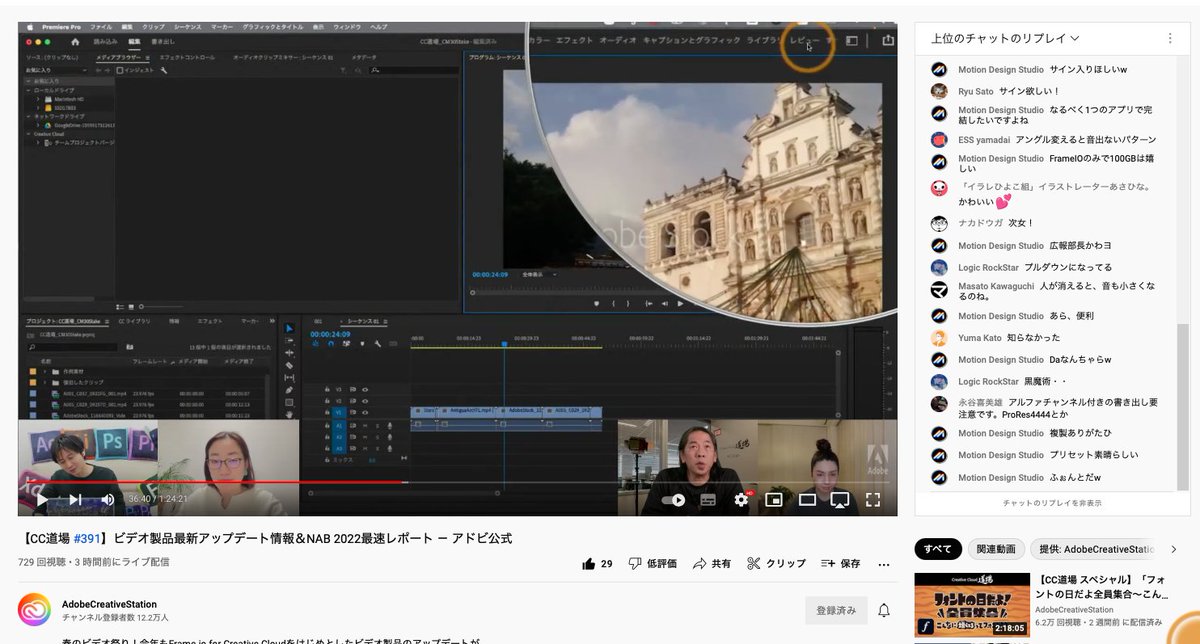Screen dimensions: 1200x644
Task: Click 永谷喜美雄's chat avatar
Action: click(x=939, y=404)
